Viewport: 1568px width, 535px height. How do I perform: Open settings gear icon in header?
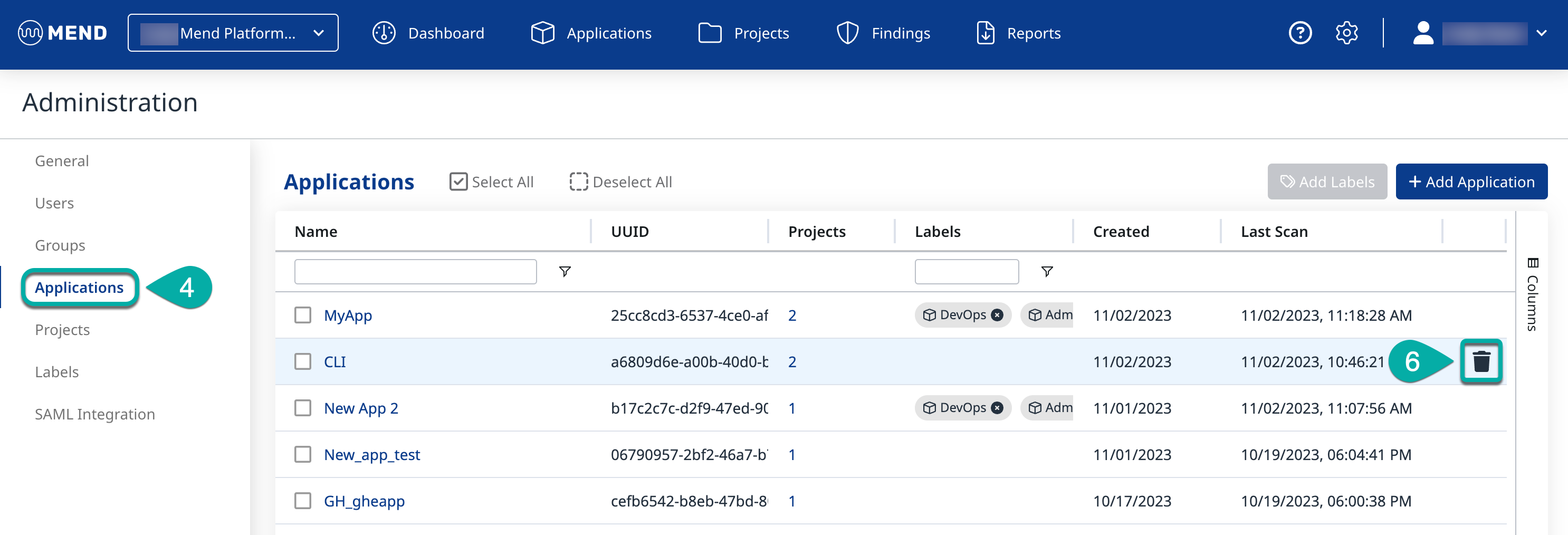(x=1346, y=33)
